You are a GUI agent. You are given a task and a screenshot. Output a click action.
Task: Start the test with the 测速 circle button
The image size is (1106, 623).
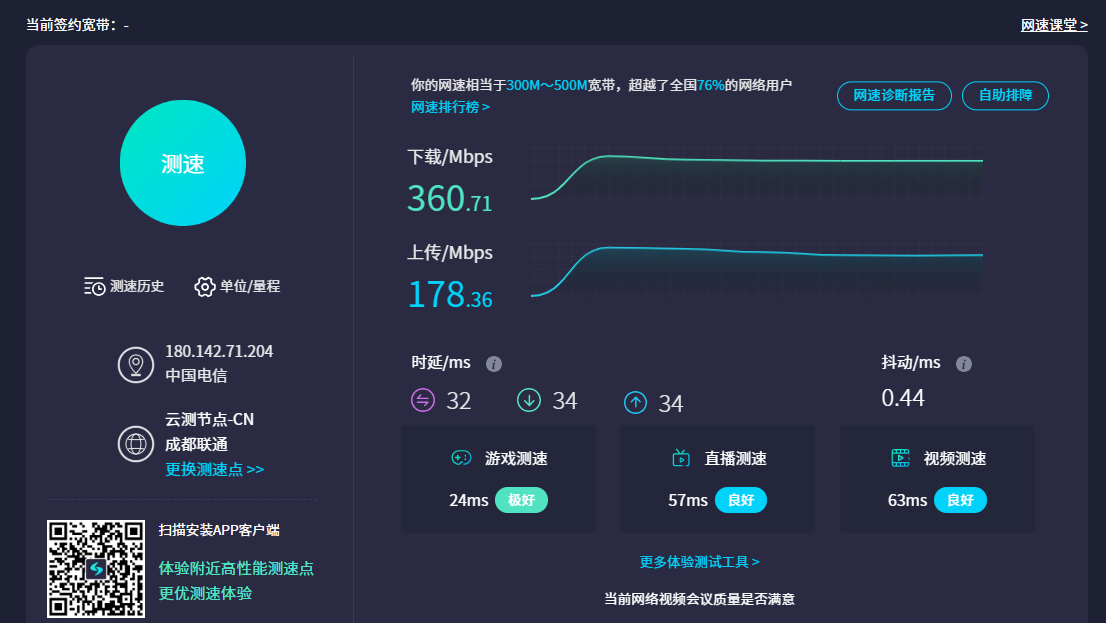182,162
